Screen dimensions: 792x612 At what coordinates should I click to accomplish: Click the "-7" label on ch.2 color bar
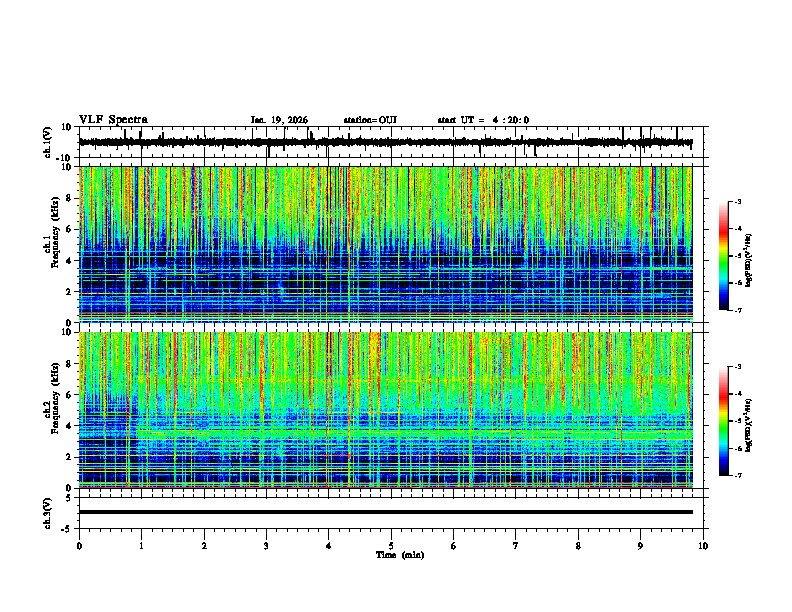tap(737, 476)
